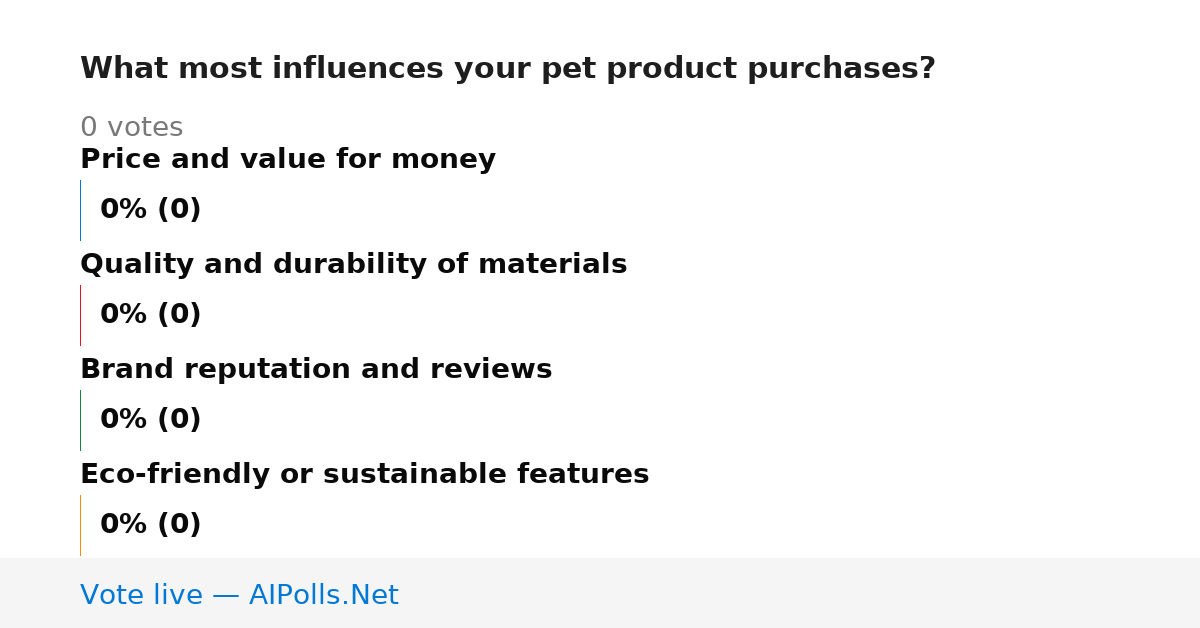The image size is (1200, 628).
Task: Choose Quality and durability of materials
Action: coord(353,265)
